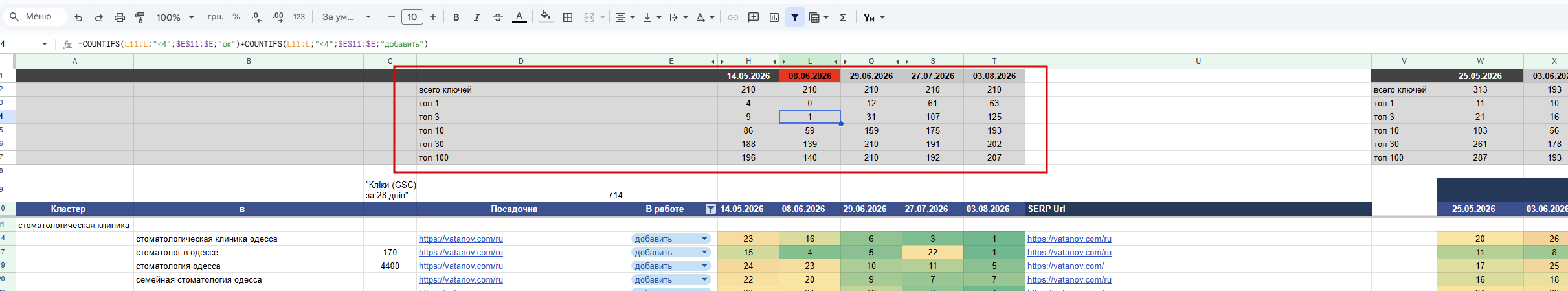Screen dimensions: 1568x291
Task: Open the name box dropdown arrow
Action: (x=44, y=44)
